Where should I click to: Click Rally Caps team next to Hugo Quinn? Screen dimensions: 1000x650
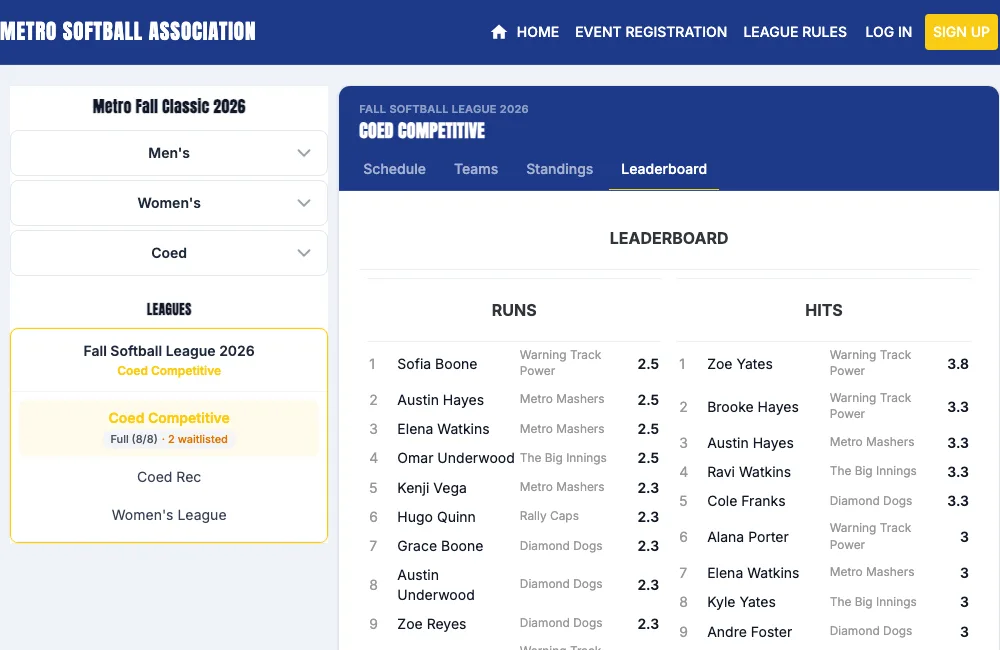click(x=549, y=515)
